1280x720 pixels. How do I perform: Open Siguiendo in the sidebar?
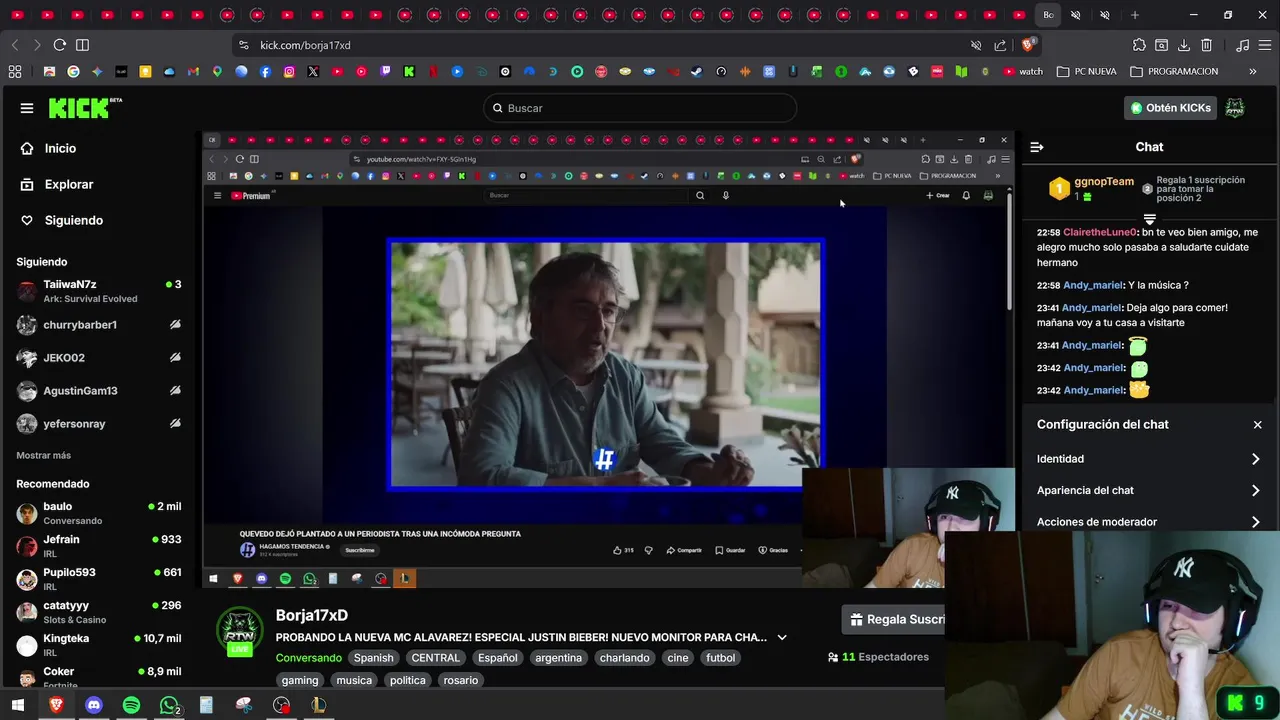click(x=74, y=220)
